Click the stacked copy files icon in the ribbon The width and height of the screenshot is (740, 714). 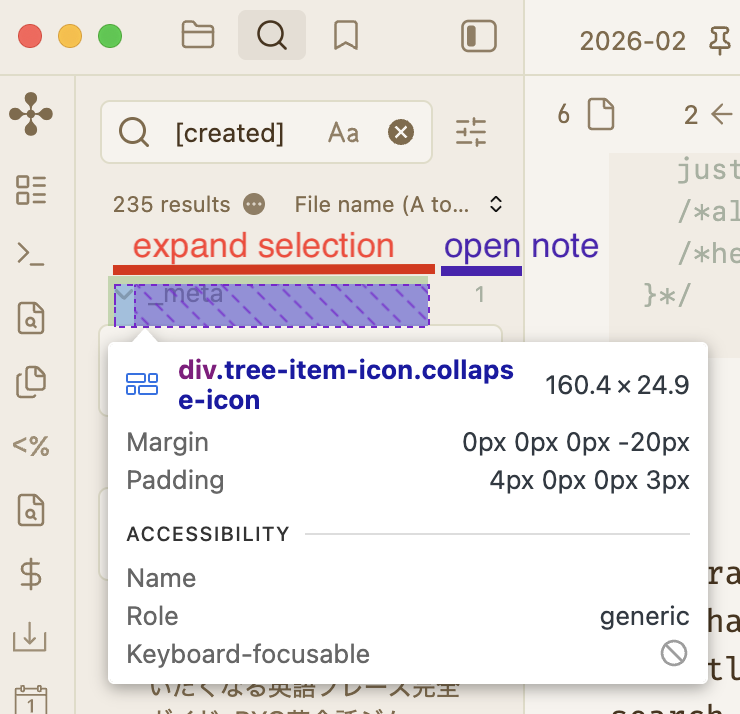pyautogui.click(x=31, y=382)
